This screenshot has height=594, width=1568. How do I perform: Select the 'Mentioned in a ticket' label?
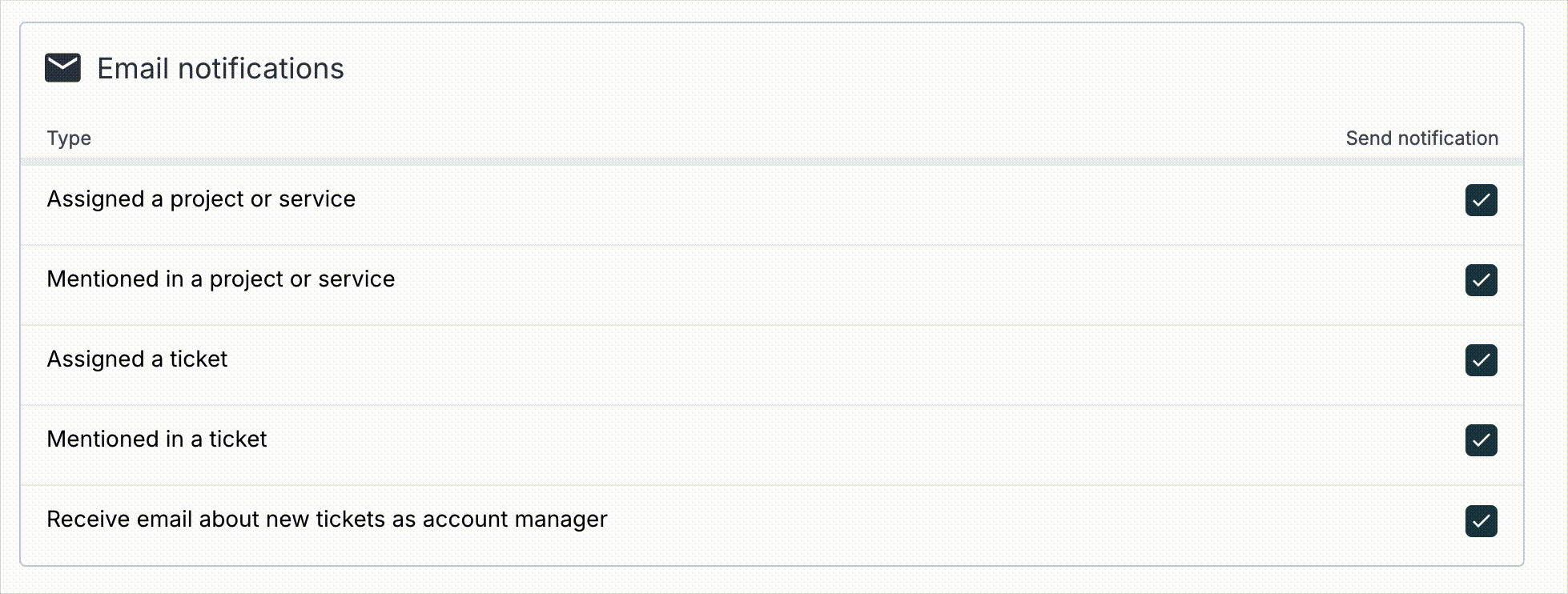pyautogui.click(x=157, y=439)
